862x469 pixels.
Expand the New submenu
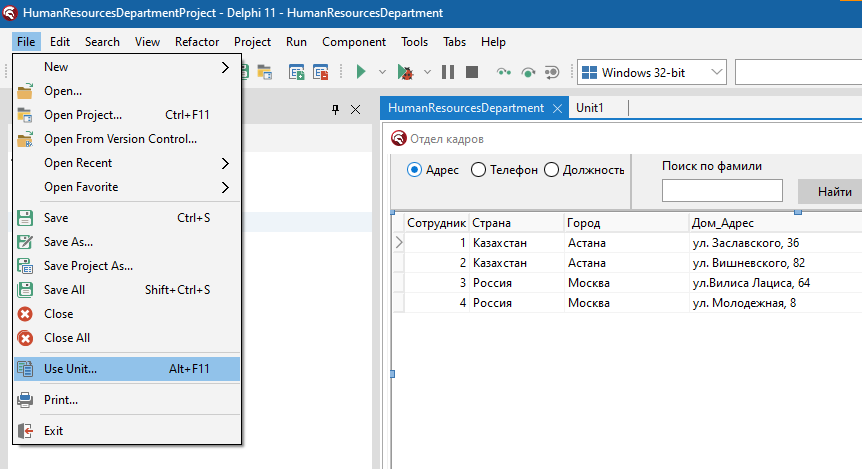point(225,67)
